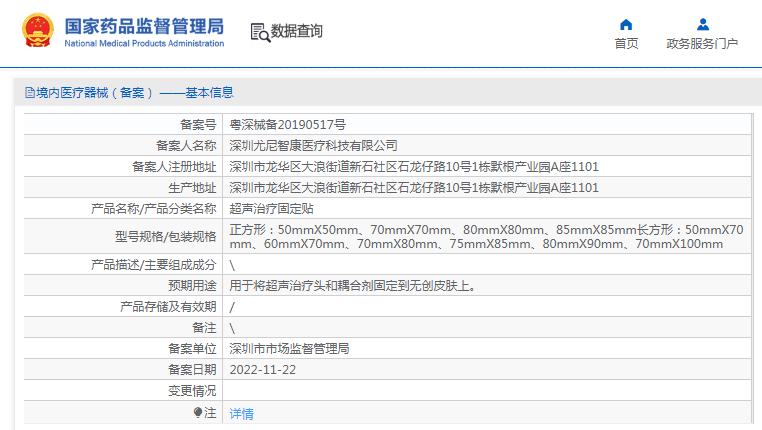This screenshot has width=762, height=430.
Task: Click the 备案人名称 row label
Action: [x=186, y=146]
